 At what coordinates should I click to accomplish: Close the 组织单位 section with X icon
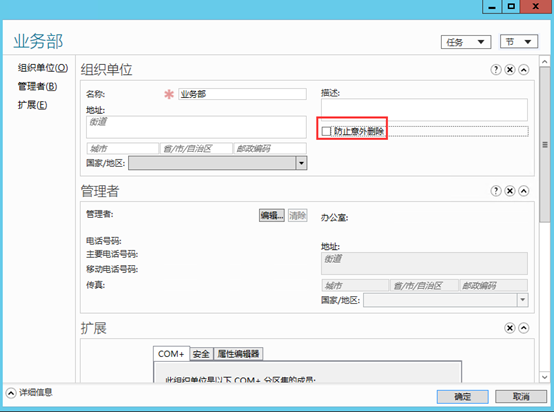pyautogui.click(x=509, y=70)
